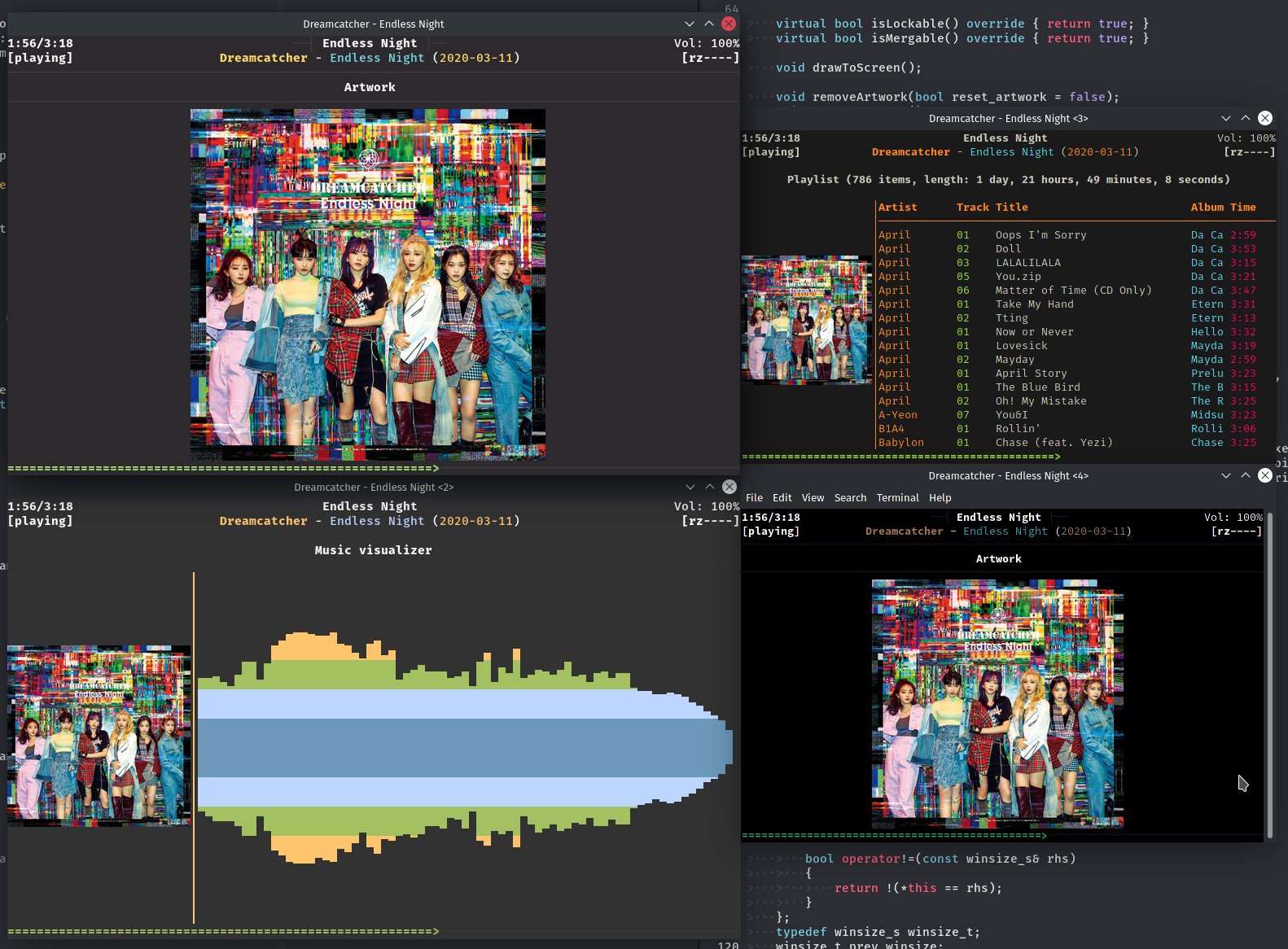1288x949 pixels.
Task: Click album artwork thumbnail in visualizer window <2>
Action: point(99,736)
